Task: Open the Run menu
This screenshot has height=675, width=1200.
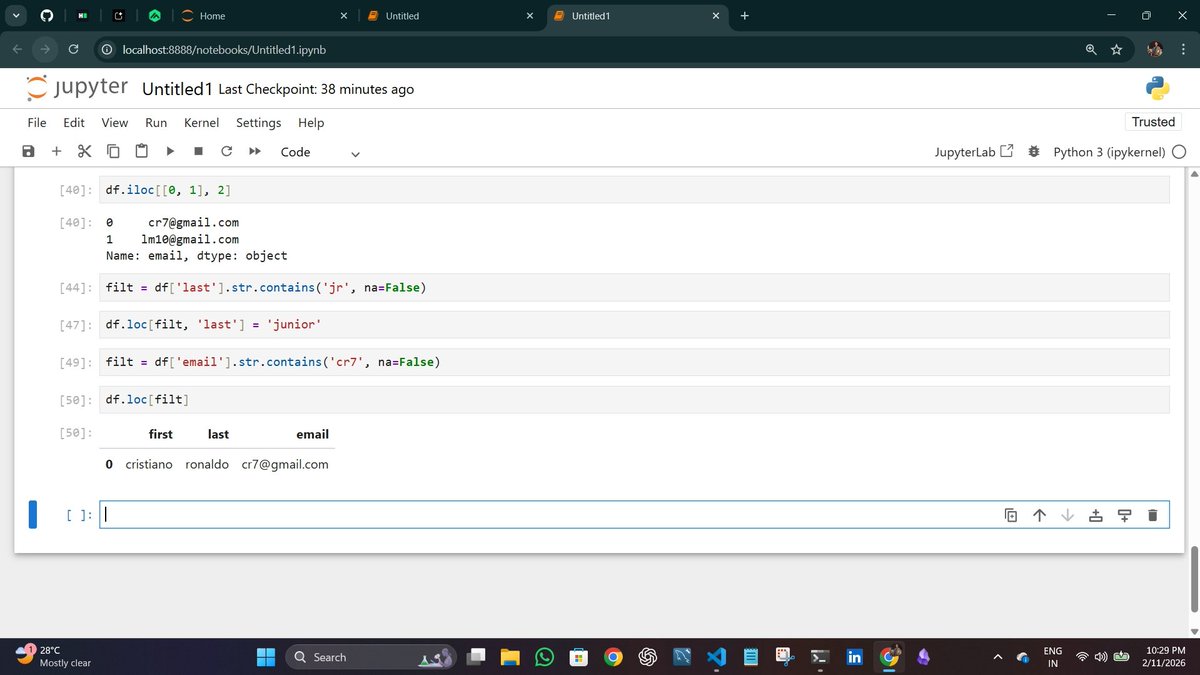Action: click(156, 122)
